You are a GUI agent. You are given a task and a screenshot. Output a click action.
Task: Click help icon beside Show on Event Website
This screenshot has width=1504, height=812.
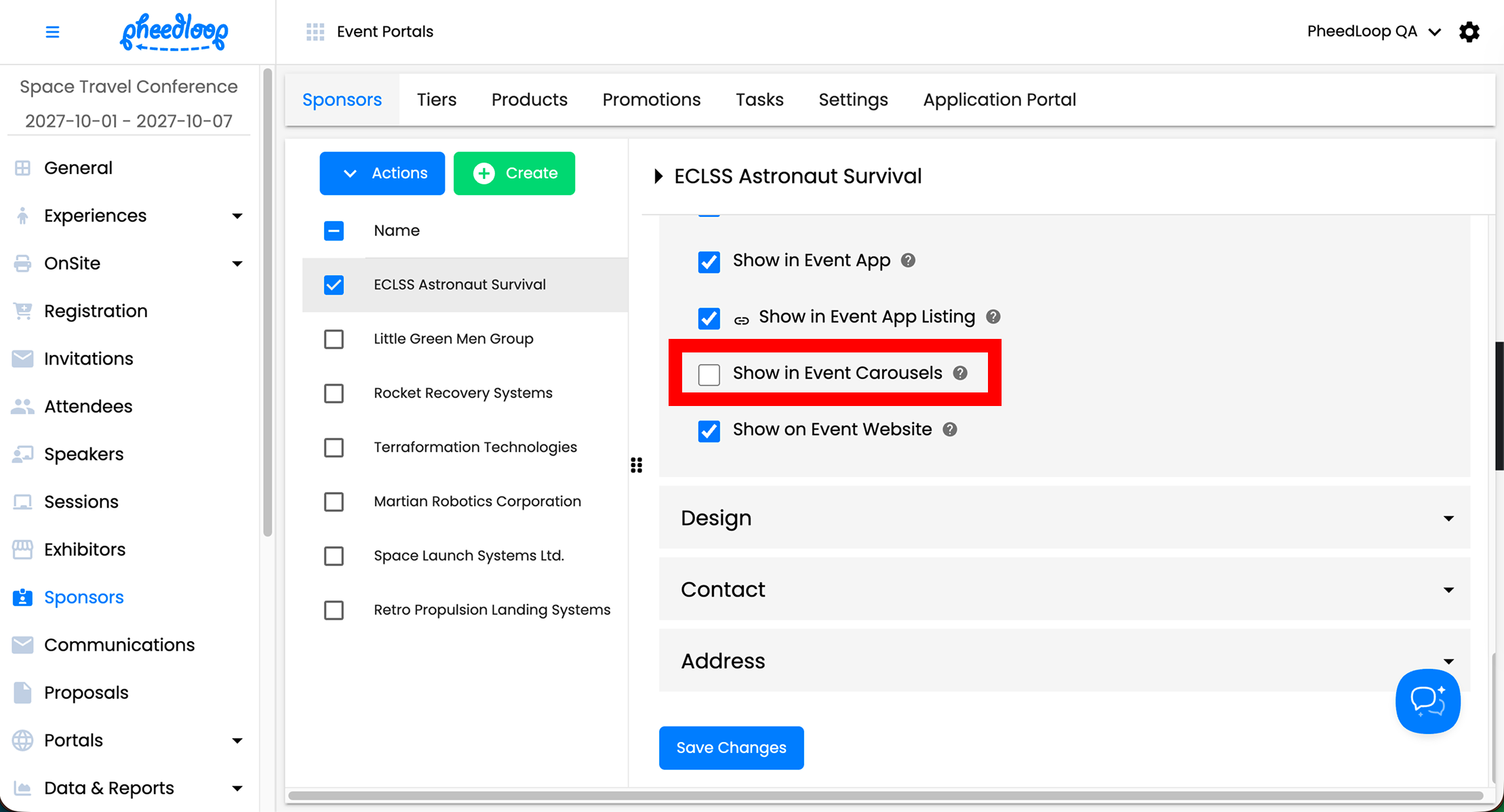(950, 429)
